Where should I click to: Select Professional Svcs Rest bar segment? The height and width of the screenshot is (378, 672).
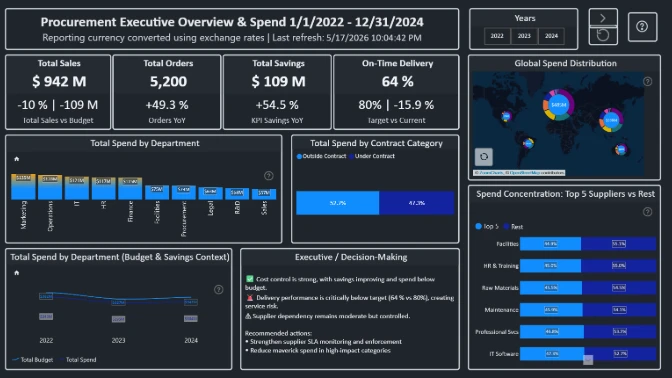pos(620,332)
